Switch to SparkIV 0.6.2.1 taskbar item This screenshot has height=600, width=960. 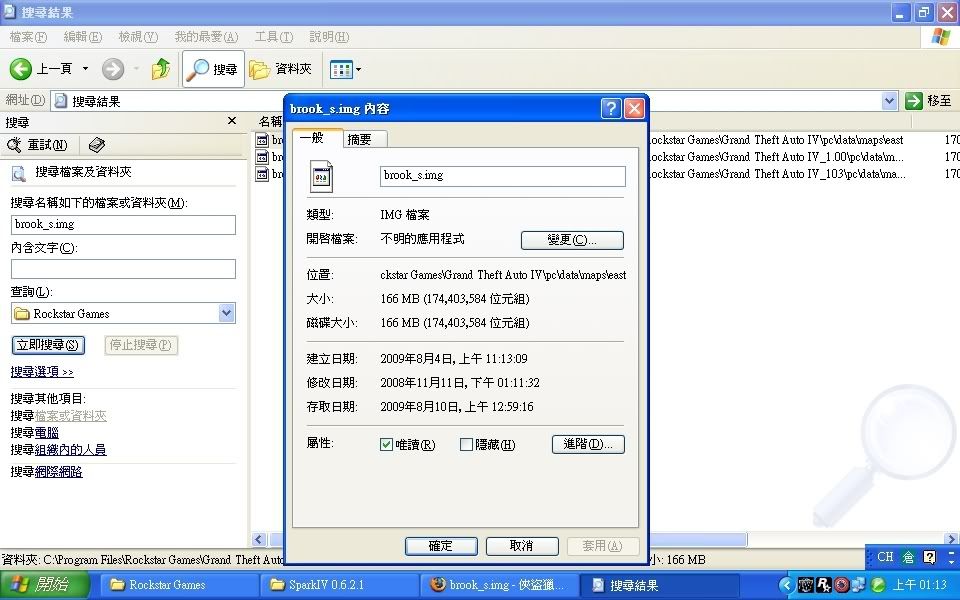pos(338,585)
